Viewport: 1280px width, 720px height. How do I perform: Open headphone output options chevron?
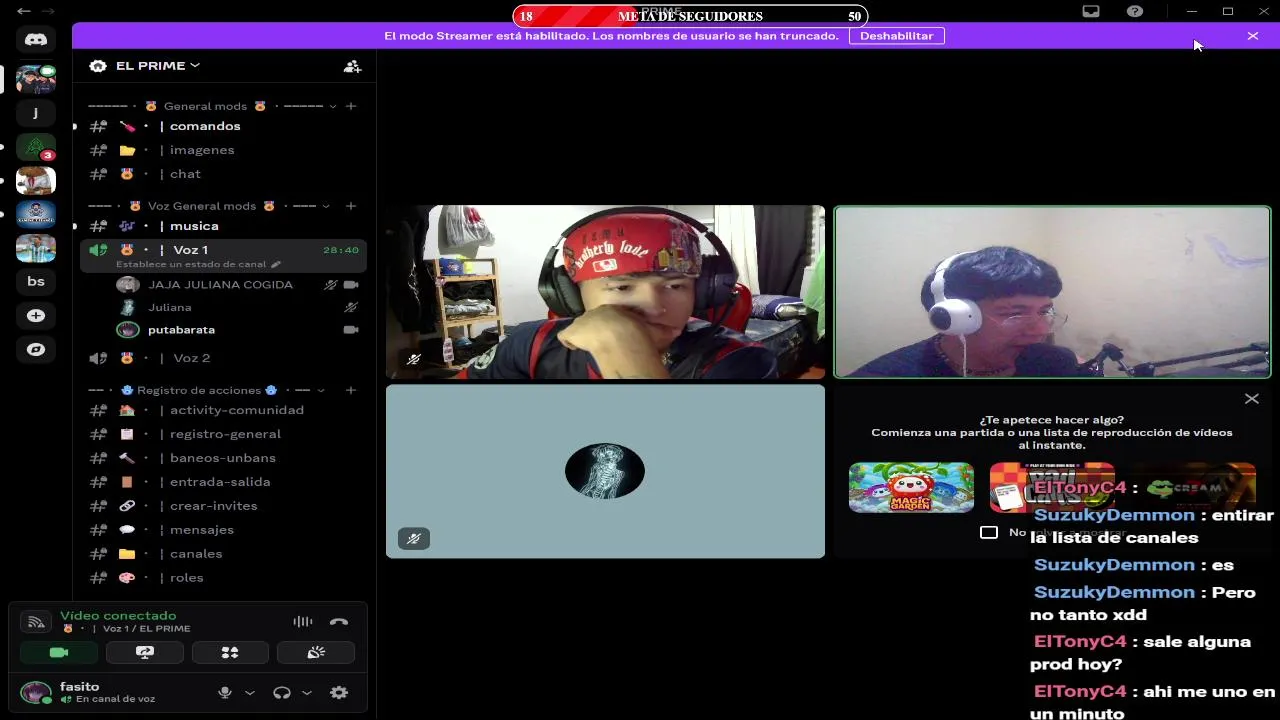307,692
